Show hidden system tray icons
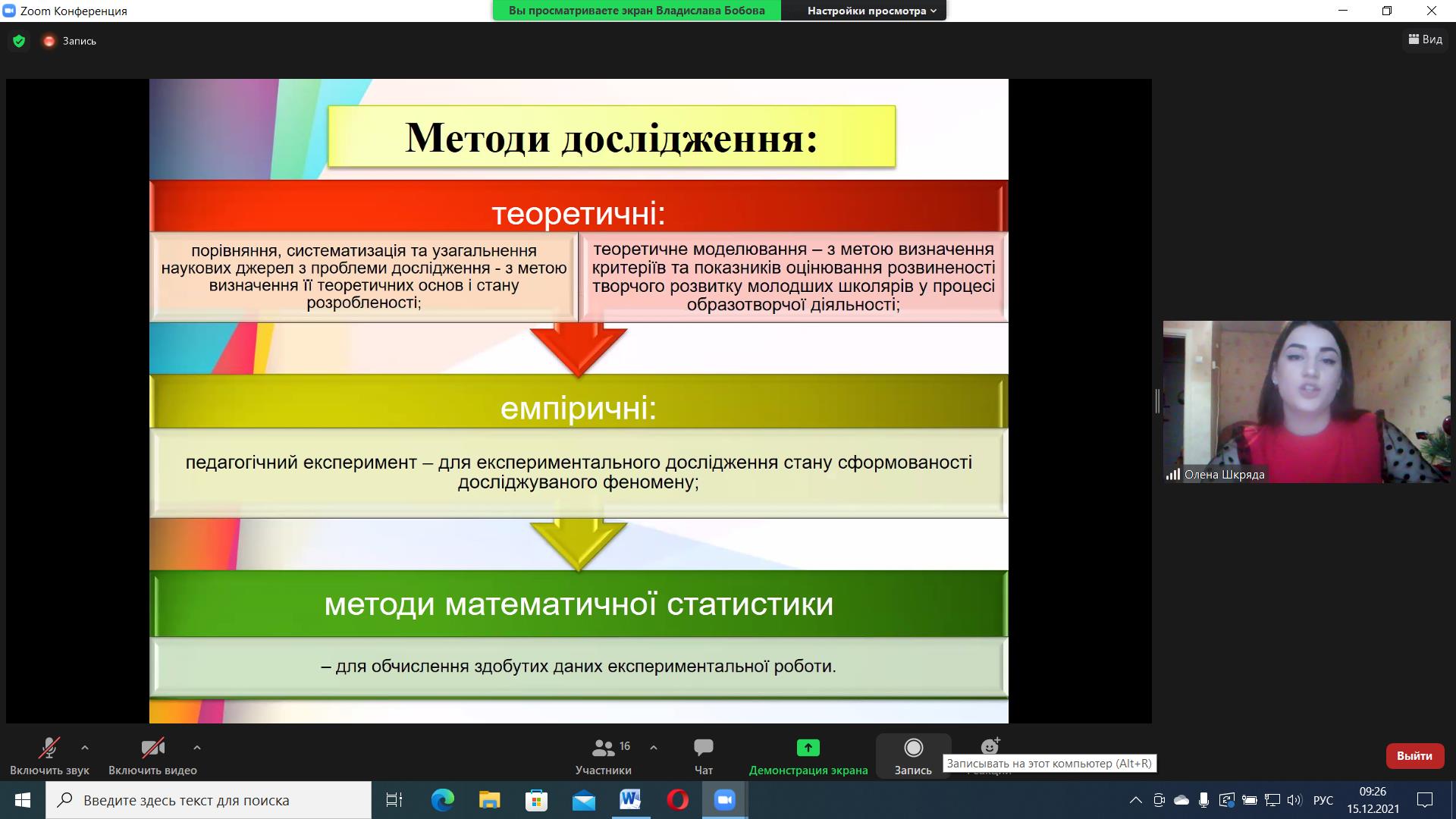 [x=1135, y=800]
